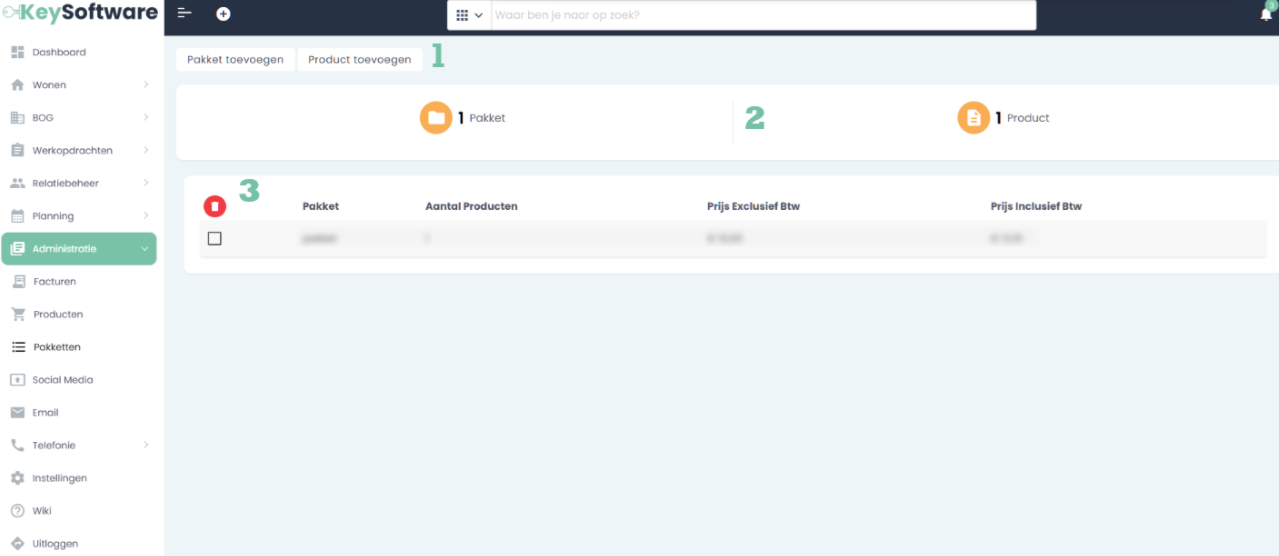Toggle the sidebar collapse menu icon

184,14
